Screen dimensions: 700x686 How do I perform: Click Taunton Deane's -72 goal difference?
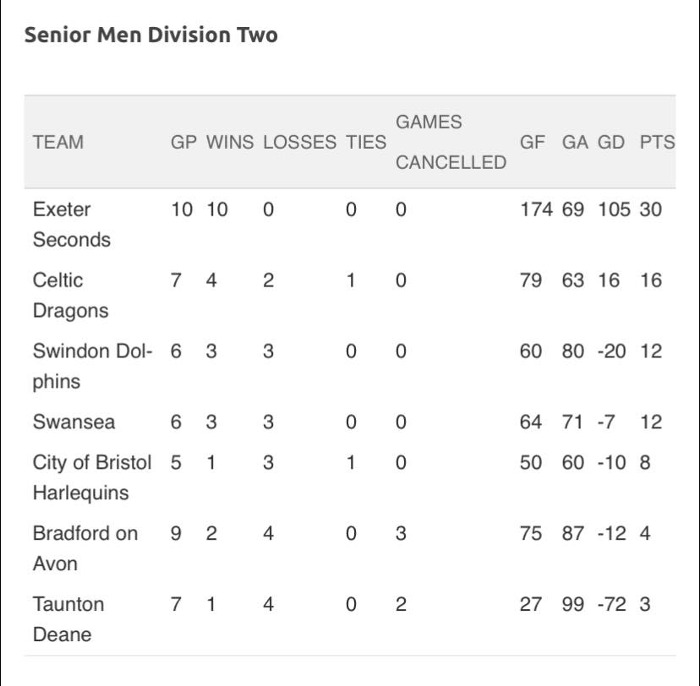(611, 604)
